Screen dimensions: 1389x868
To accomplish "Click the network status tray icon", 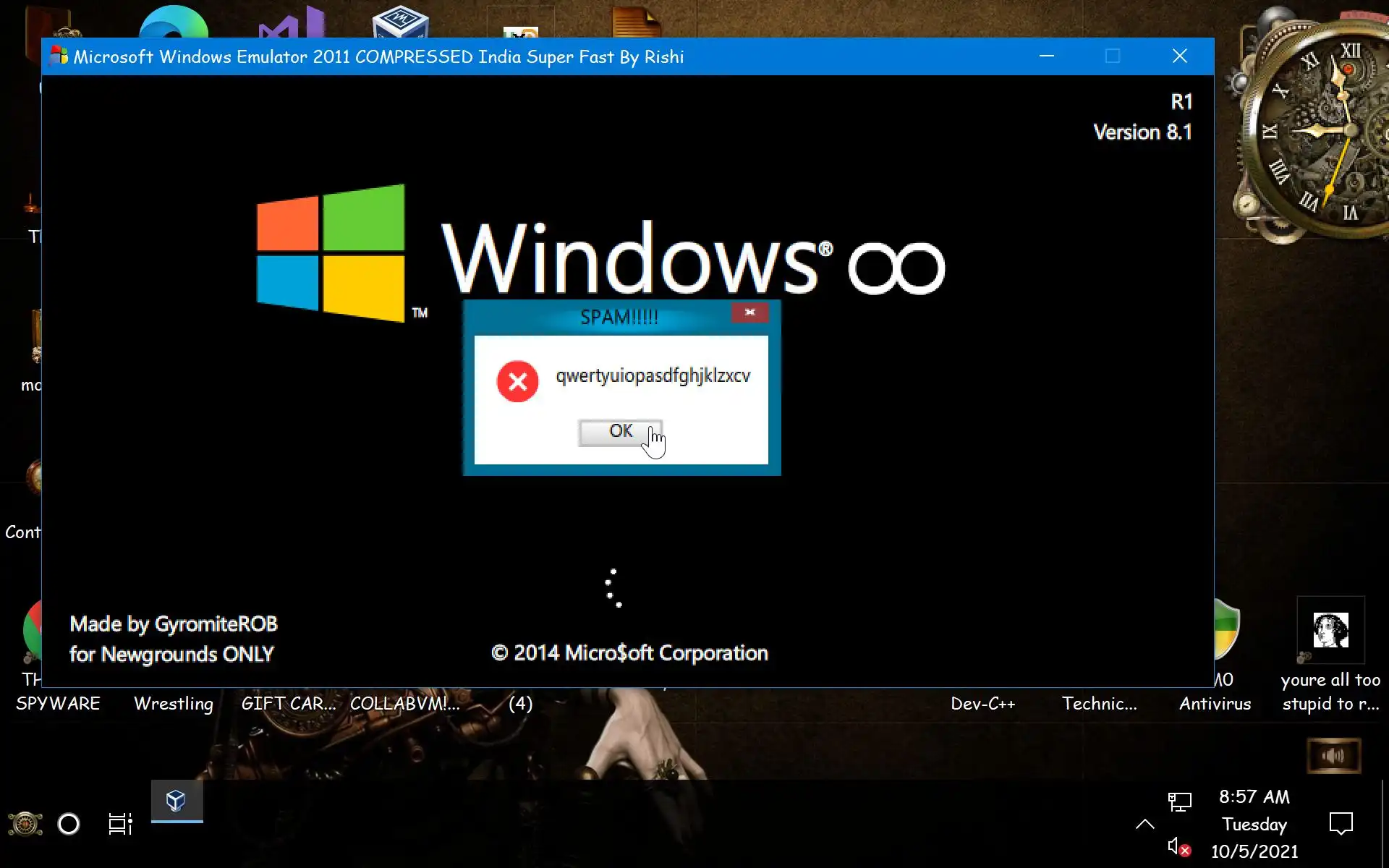I will click(x=1179, y=801).
